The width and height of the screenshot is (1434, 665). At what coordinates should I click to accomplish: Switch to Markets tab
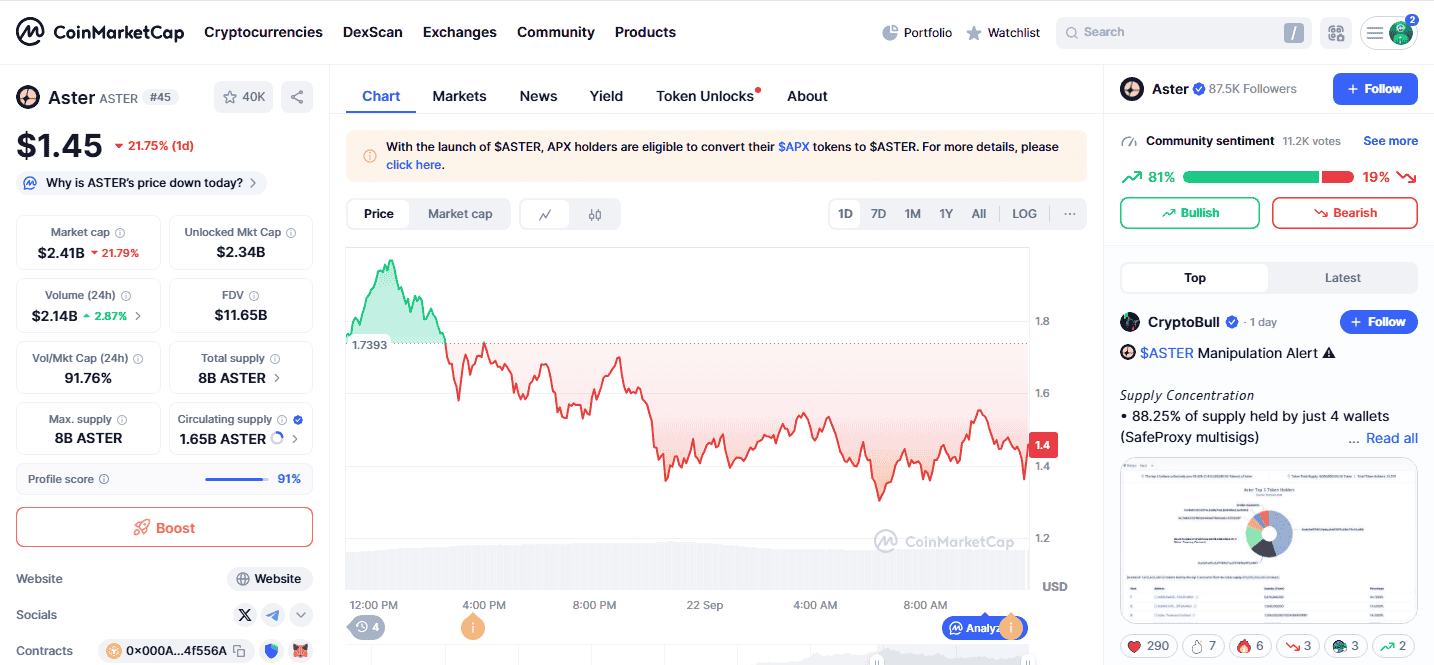(x=459, y=96)
